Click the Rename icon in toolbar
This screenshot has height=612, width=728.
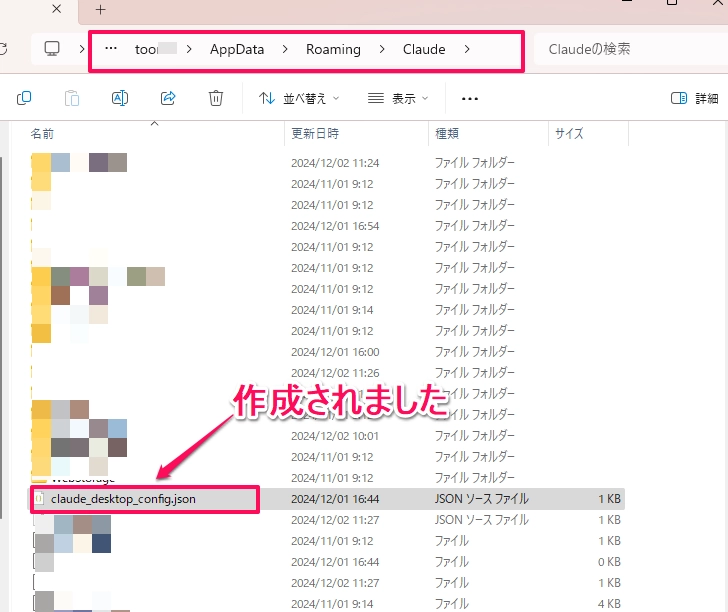120,98
